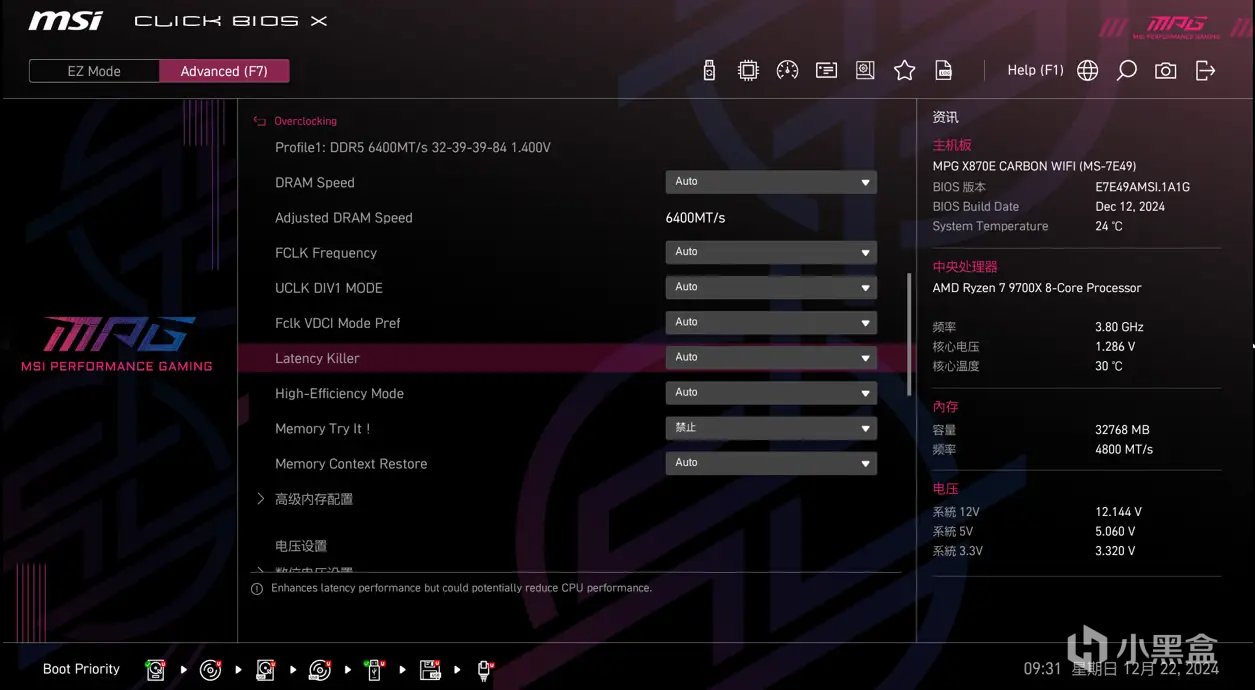This screenshot has width=1255, height=690.
Task: Open the UCLK DIV1 MODE dropdown
Action: tap(771, 287)
